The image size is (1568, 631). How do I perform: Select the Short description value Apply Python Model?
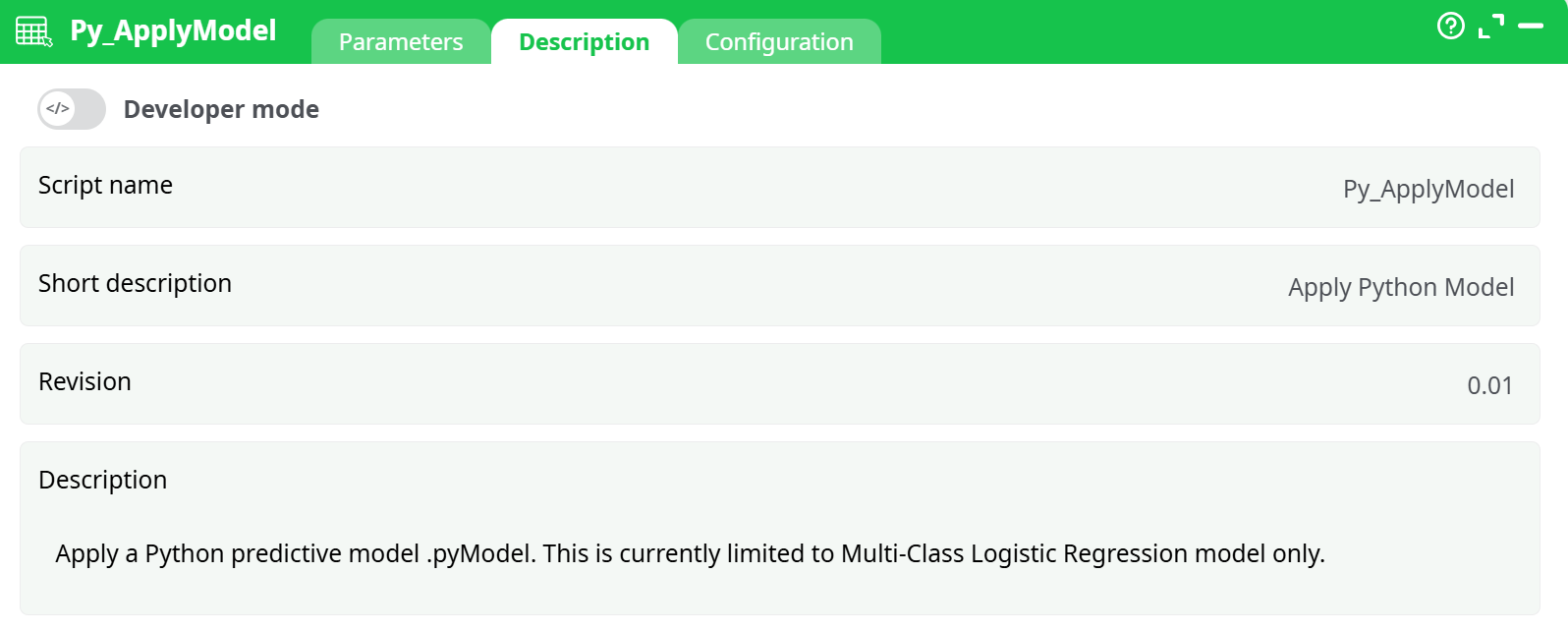click(x=1401, y=287)
